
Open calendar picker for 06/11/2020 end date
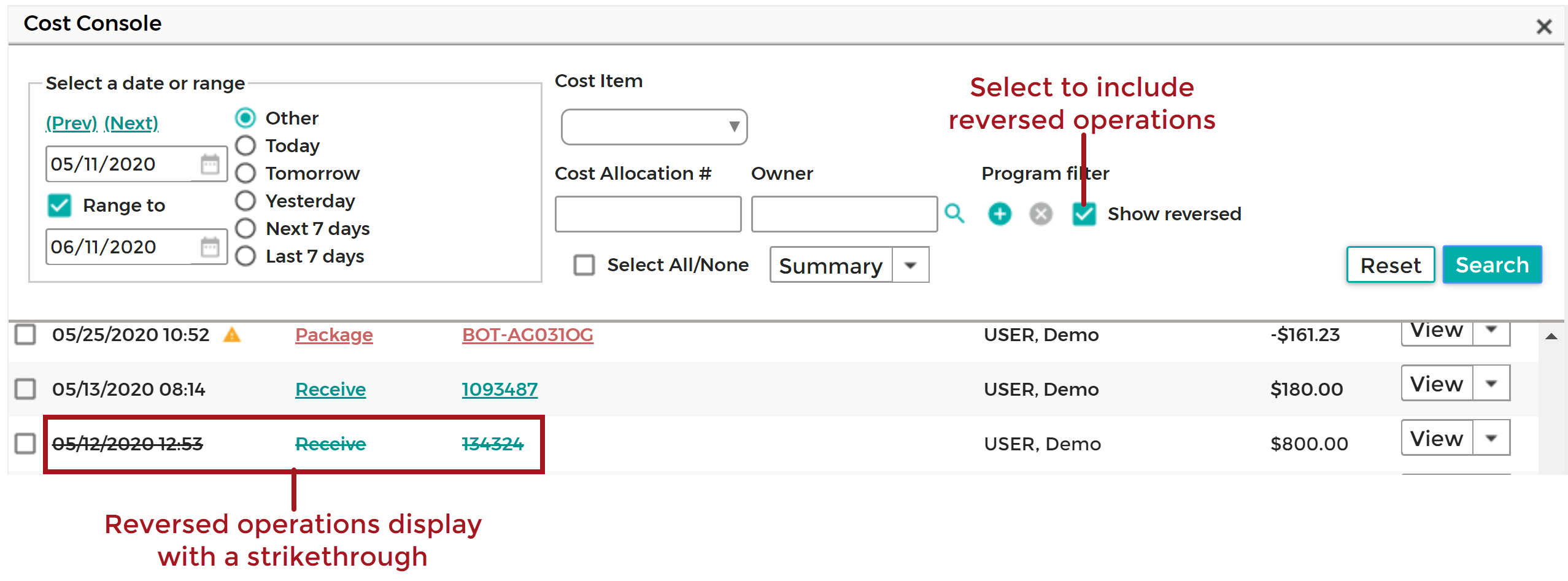210,247
